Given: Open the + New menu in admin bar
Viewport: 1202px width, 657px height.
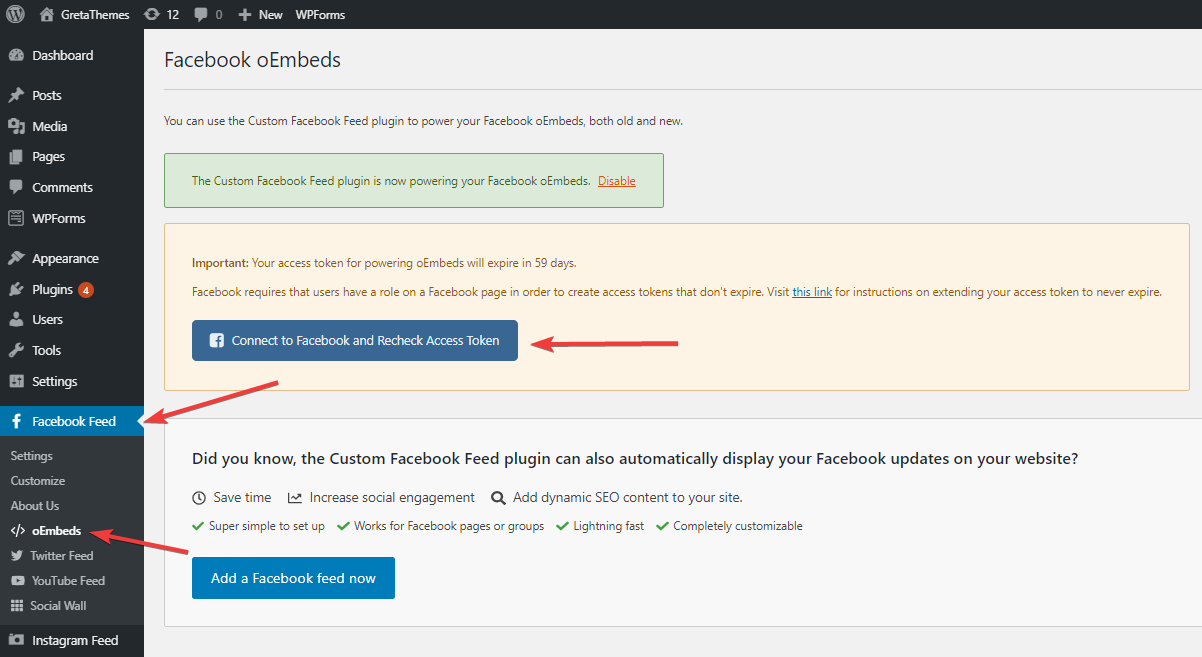Looking at the screenshot, I should tap(259, 14).
